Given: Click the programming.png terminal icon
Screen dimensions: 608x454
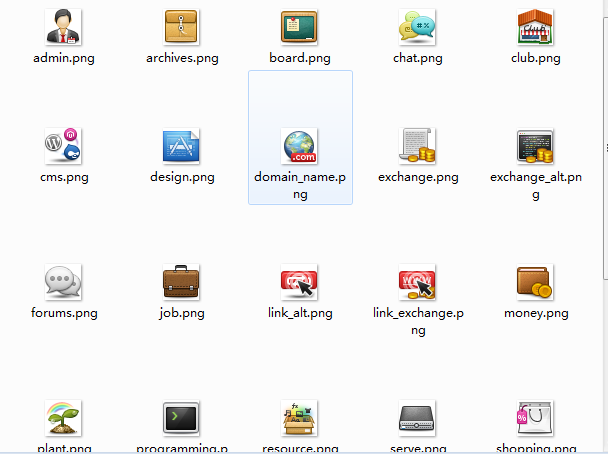Looking at the screenshot, I should tap(181, 418).
